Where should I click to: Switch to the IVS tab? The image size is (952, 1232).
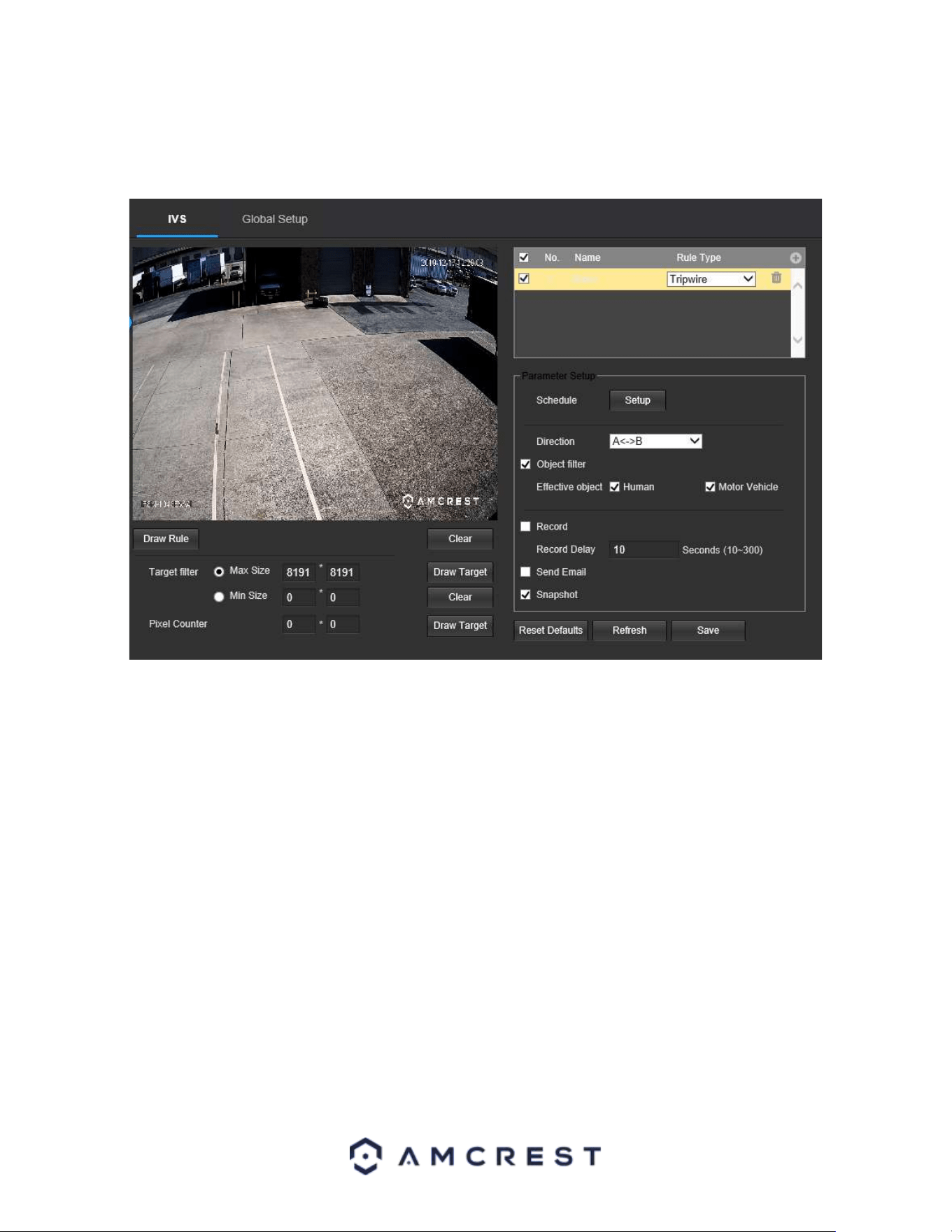tap(177, 219)
